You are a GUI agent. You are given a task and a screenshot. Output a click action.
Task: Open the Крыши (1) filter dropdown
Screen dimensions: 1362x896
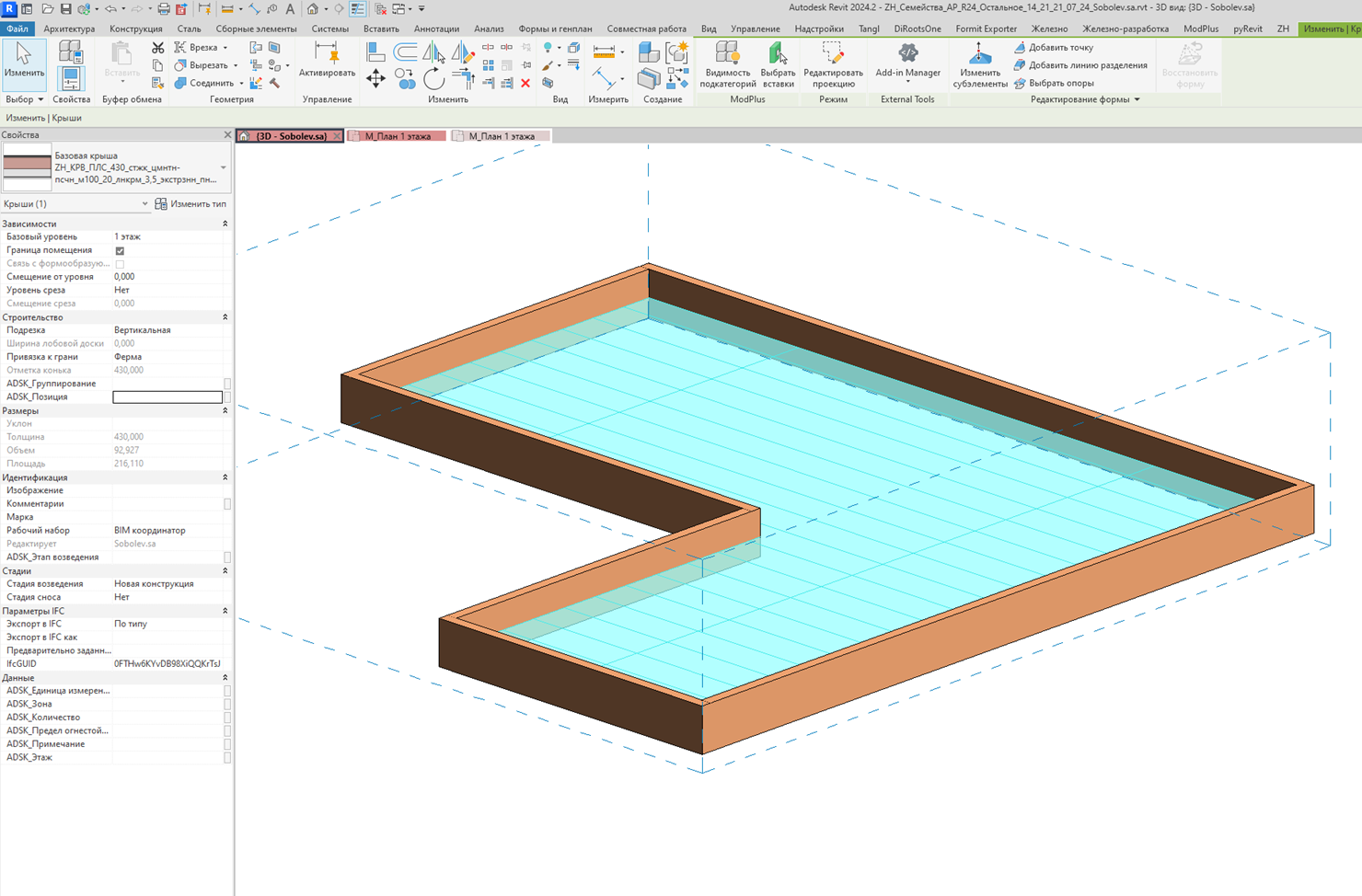tap(75, 204)
